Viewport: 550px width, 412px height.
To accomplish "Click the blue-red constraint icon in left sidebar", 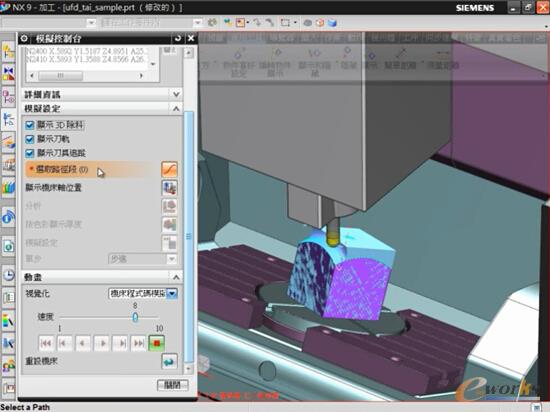I will tap(8, 74).
